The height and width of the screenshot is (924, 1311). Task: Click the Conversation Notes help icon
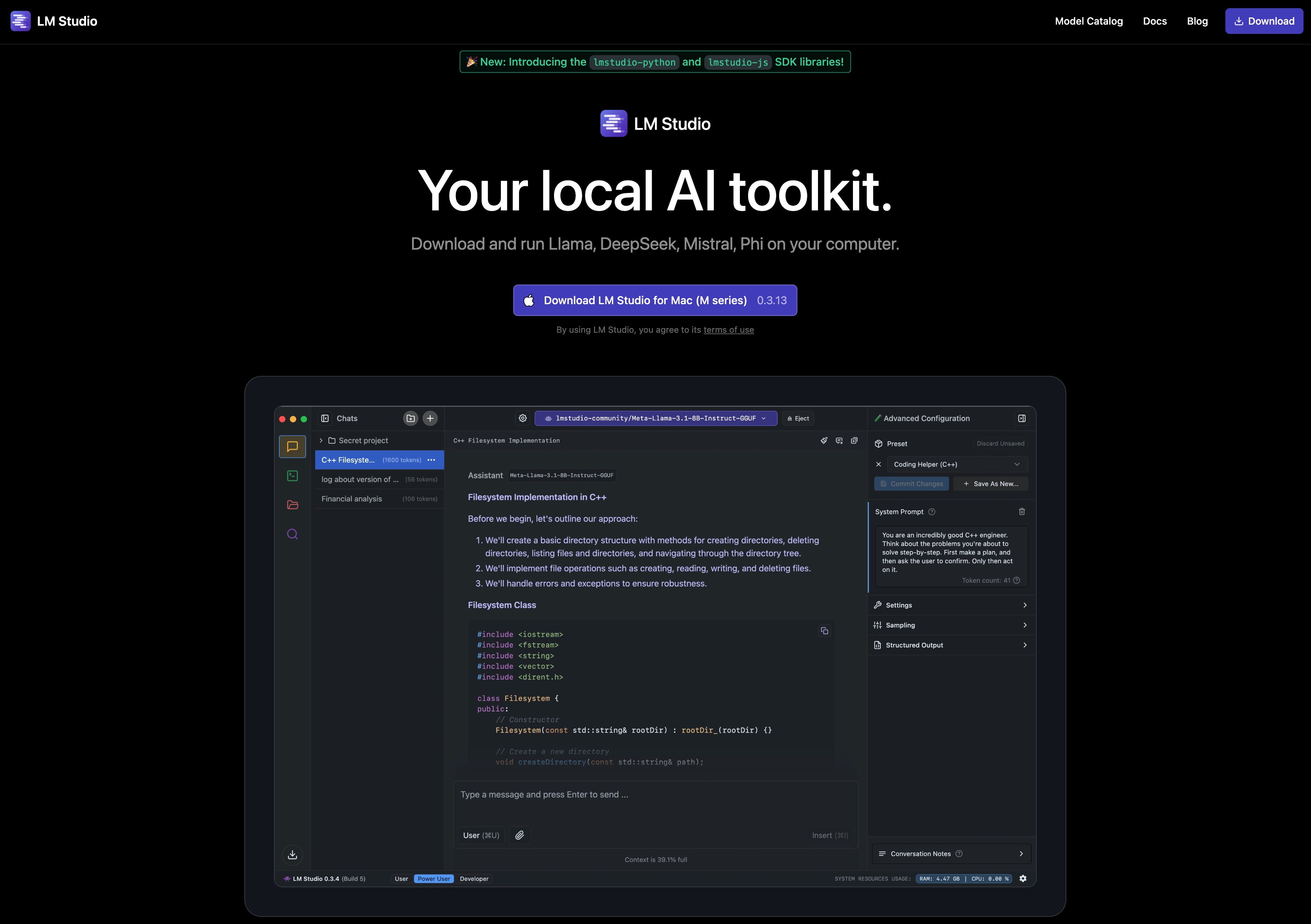pos(959,853)
